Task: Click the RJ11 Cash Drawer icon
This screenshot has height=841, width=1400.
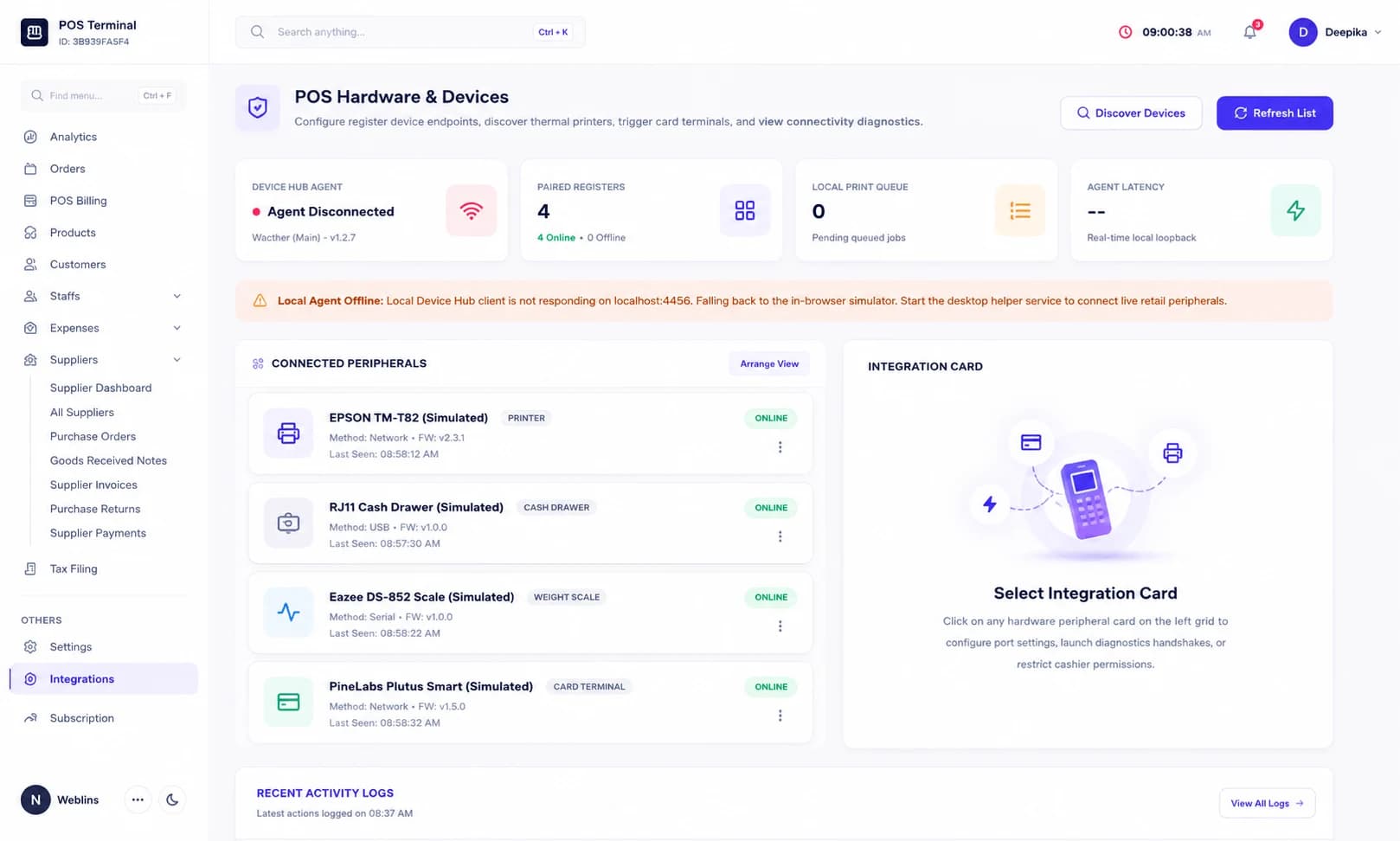Action: 288,523
